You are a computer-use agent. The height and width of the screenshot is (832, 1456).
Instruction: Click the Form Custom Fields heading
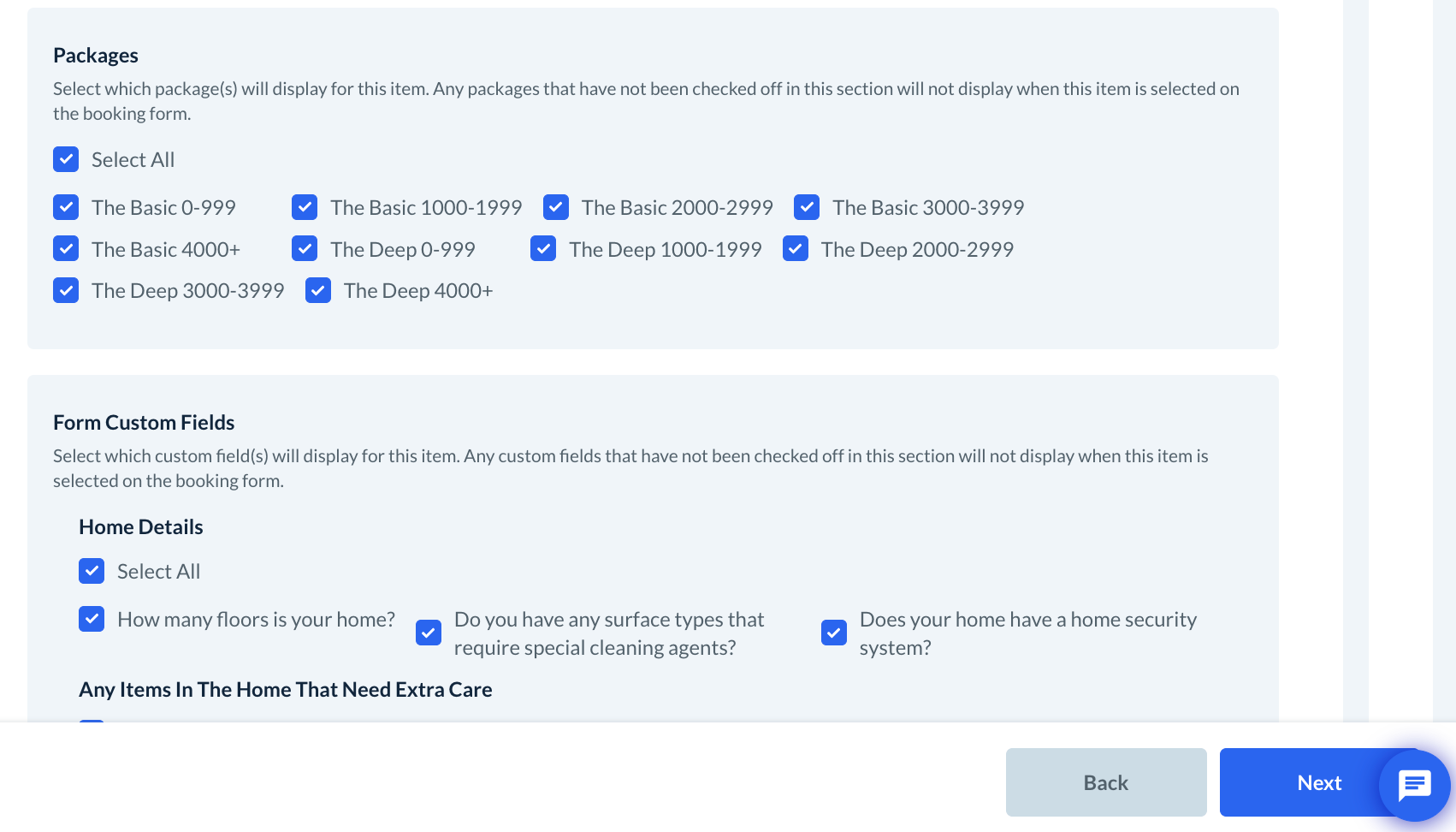pos(144,423)
